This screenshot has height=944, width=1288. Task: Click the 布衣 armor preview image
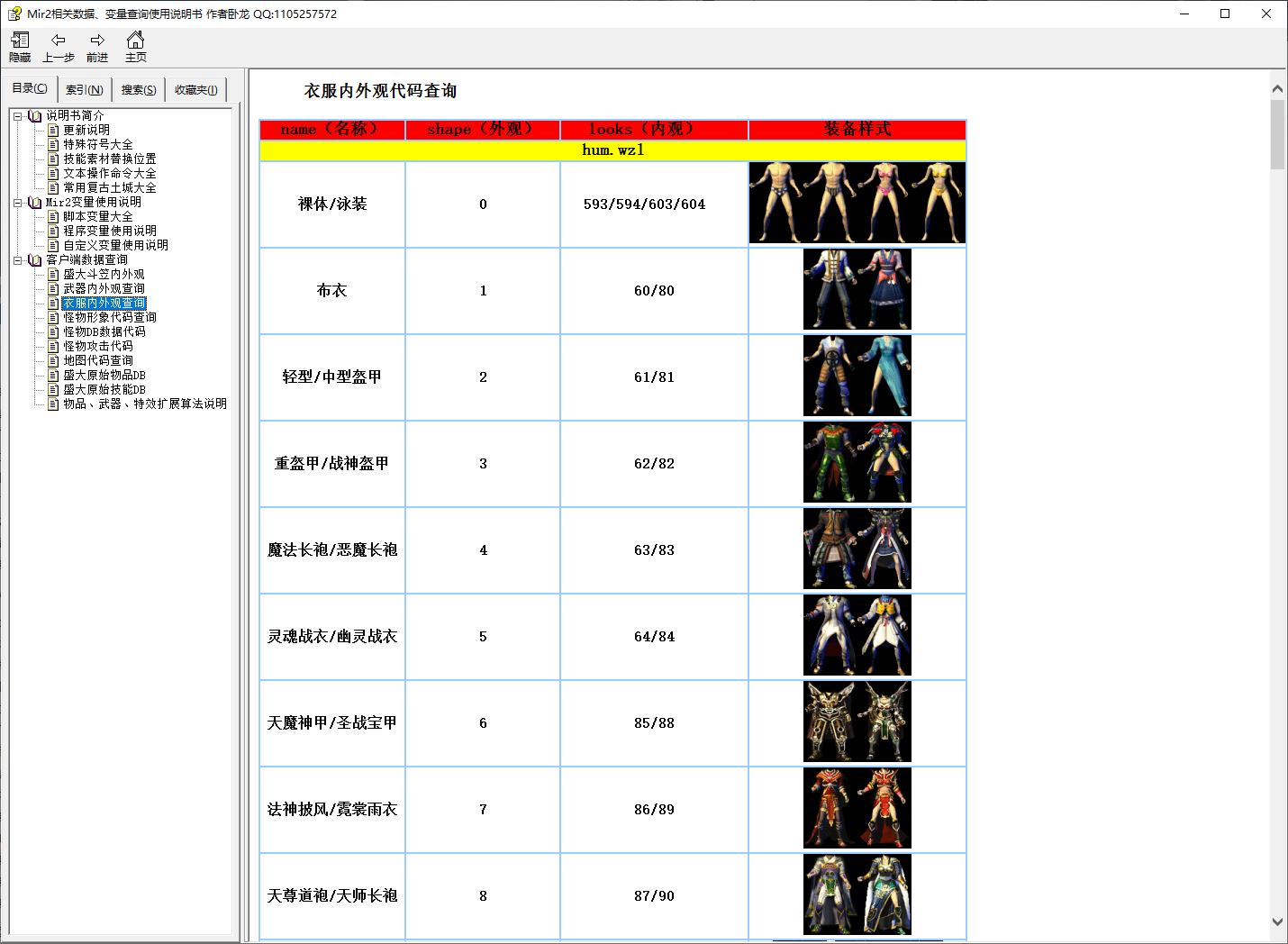(x=857, y=290)
